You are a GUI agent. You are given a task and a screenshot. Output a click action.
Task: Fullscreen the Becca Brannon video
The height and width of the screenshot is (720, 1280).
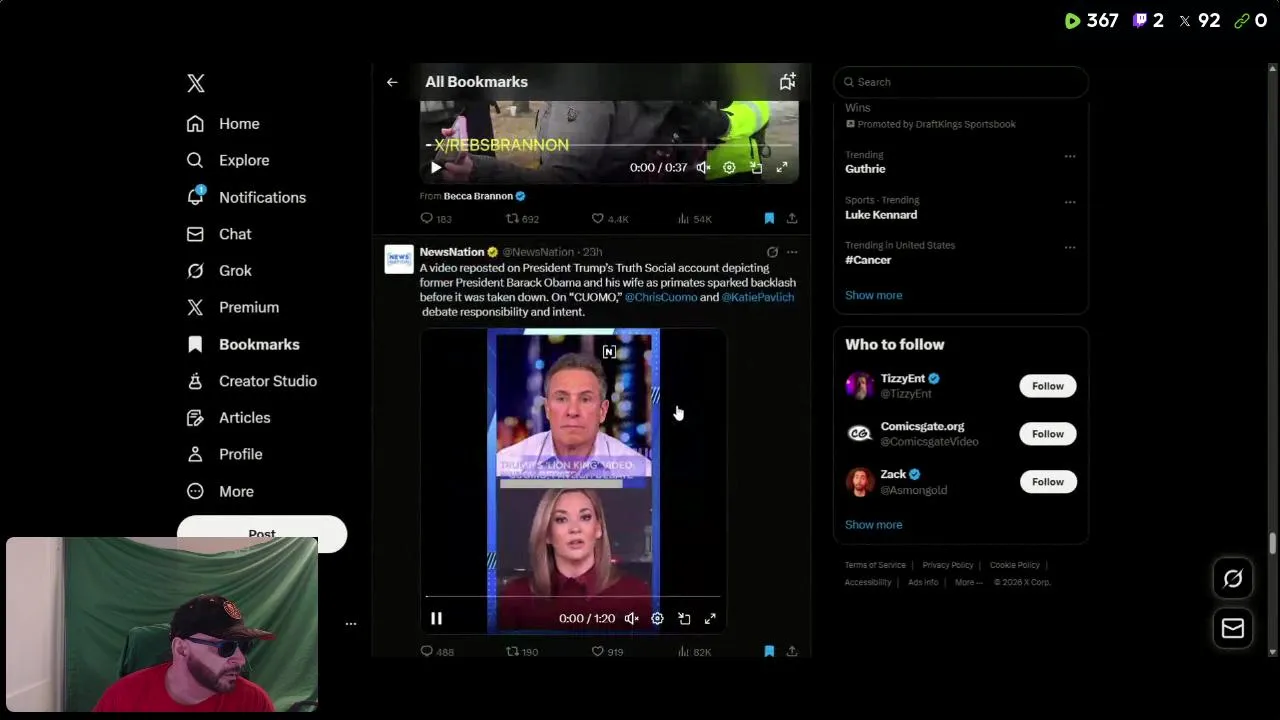click(x=782, y=167)
